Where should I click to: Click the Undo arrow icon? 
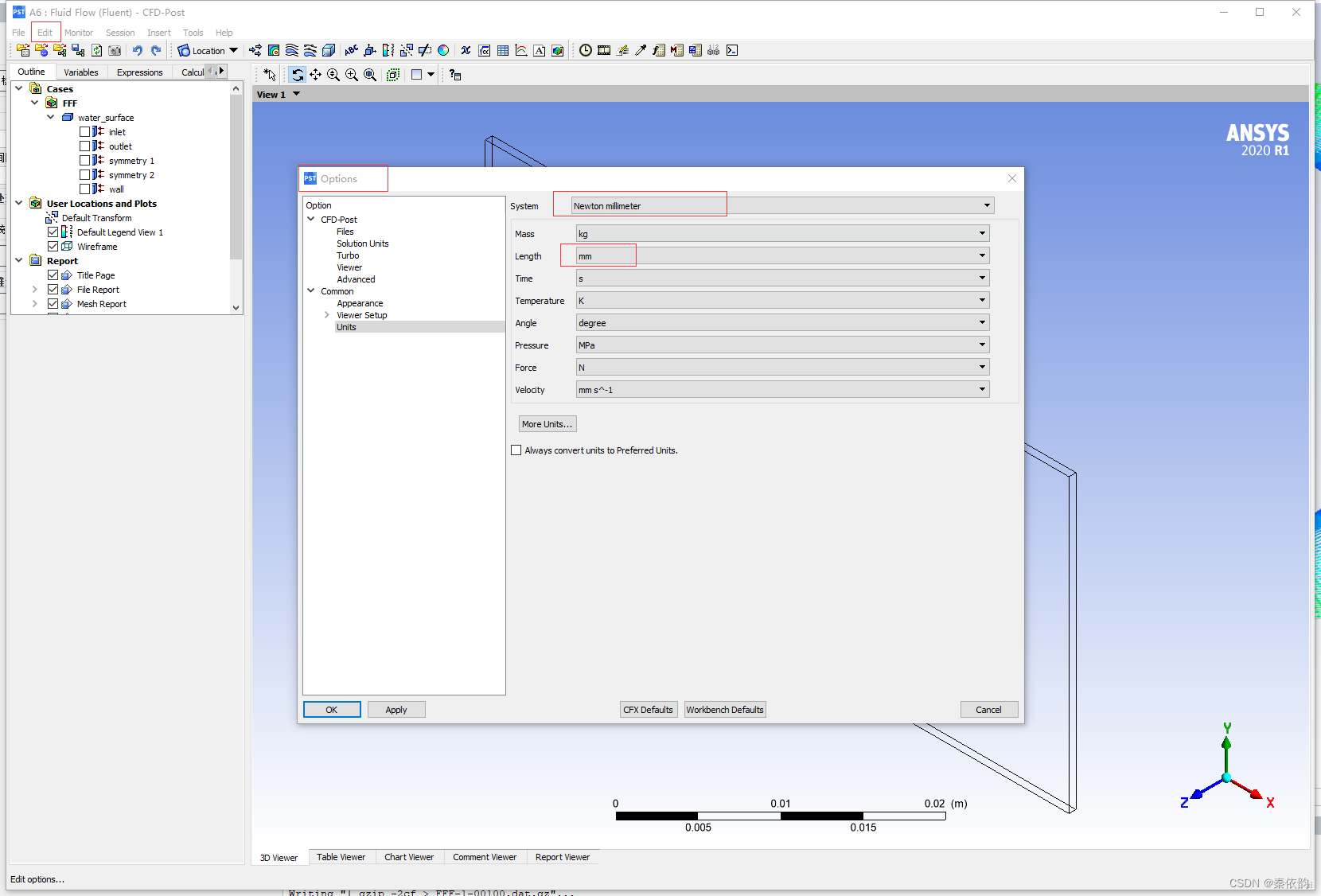click(x=137, y=50)
